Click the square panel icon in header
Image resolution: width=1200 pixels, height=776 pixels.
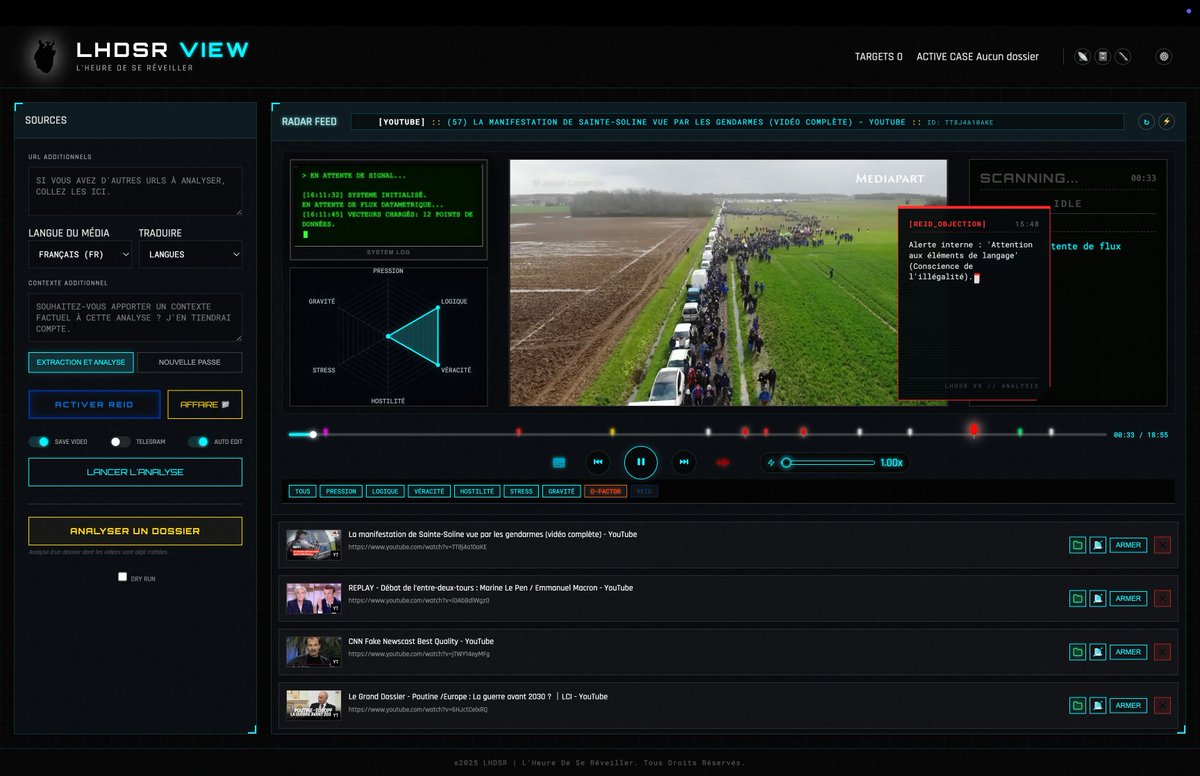(1103, 57)
